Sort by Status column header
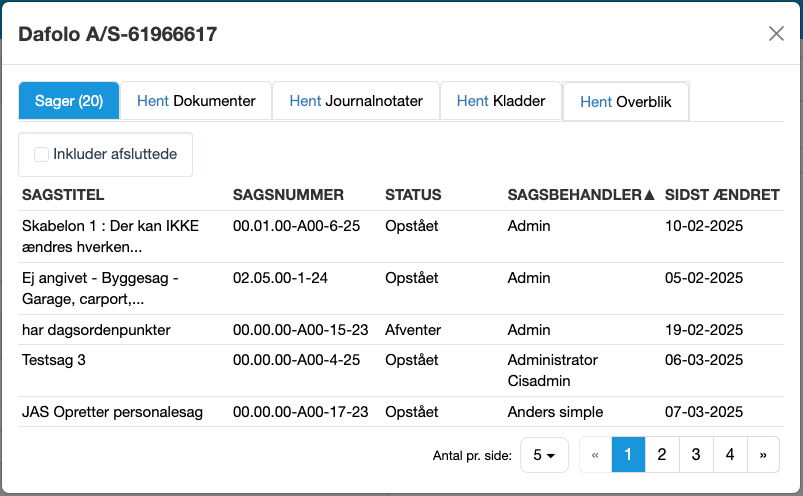This screenshot has width=803, height=496. pos(413,195)
